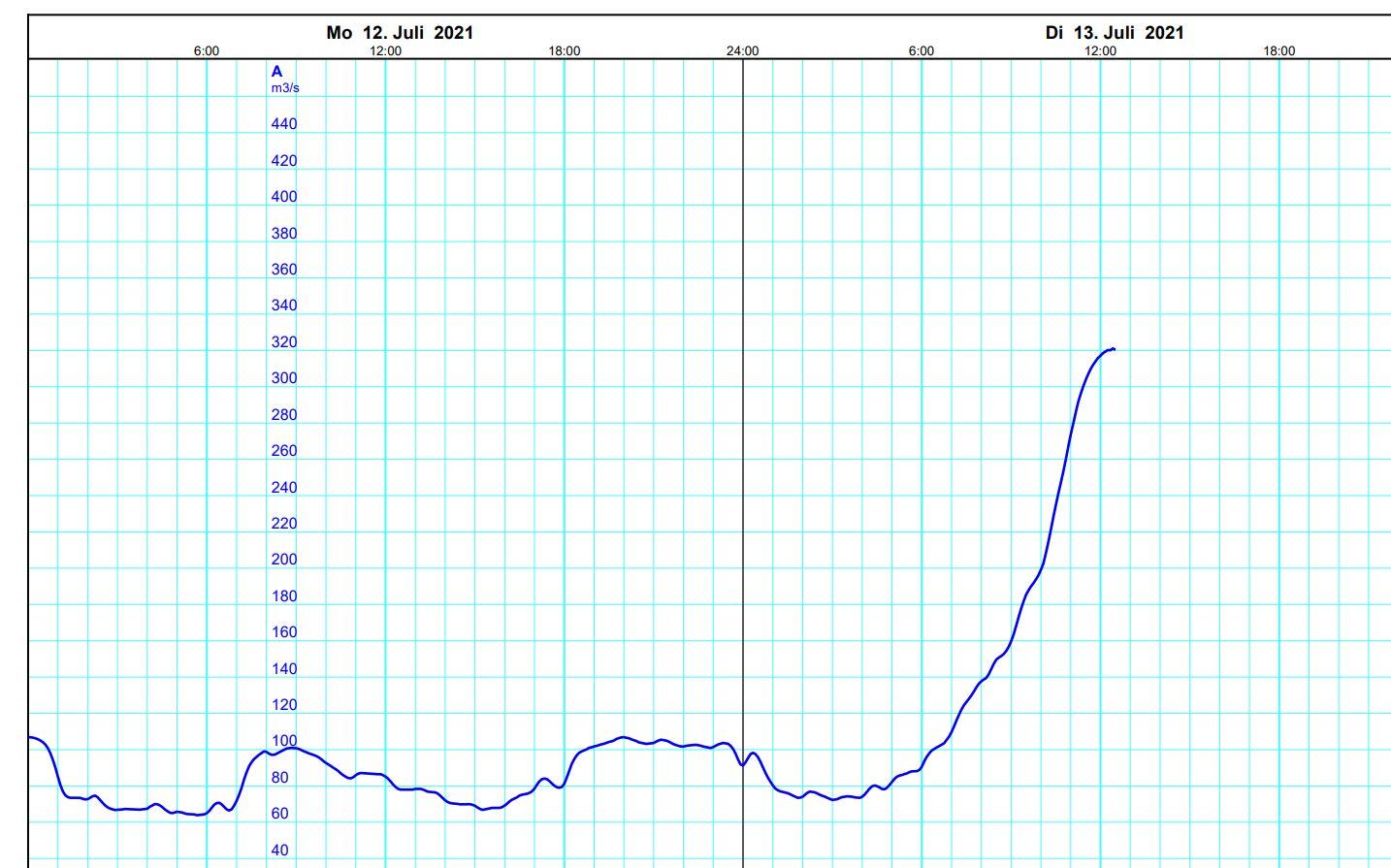Click the 40 axis label
Image resolution: width=1391 pixels, height=868 pixels.
[x=281, y=851]
